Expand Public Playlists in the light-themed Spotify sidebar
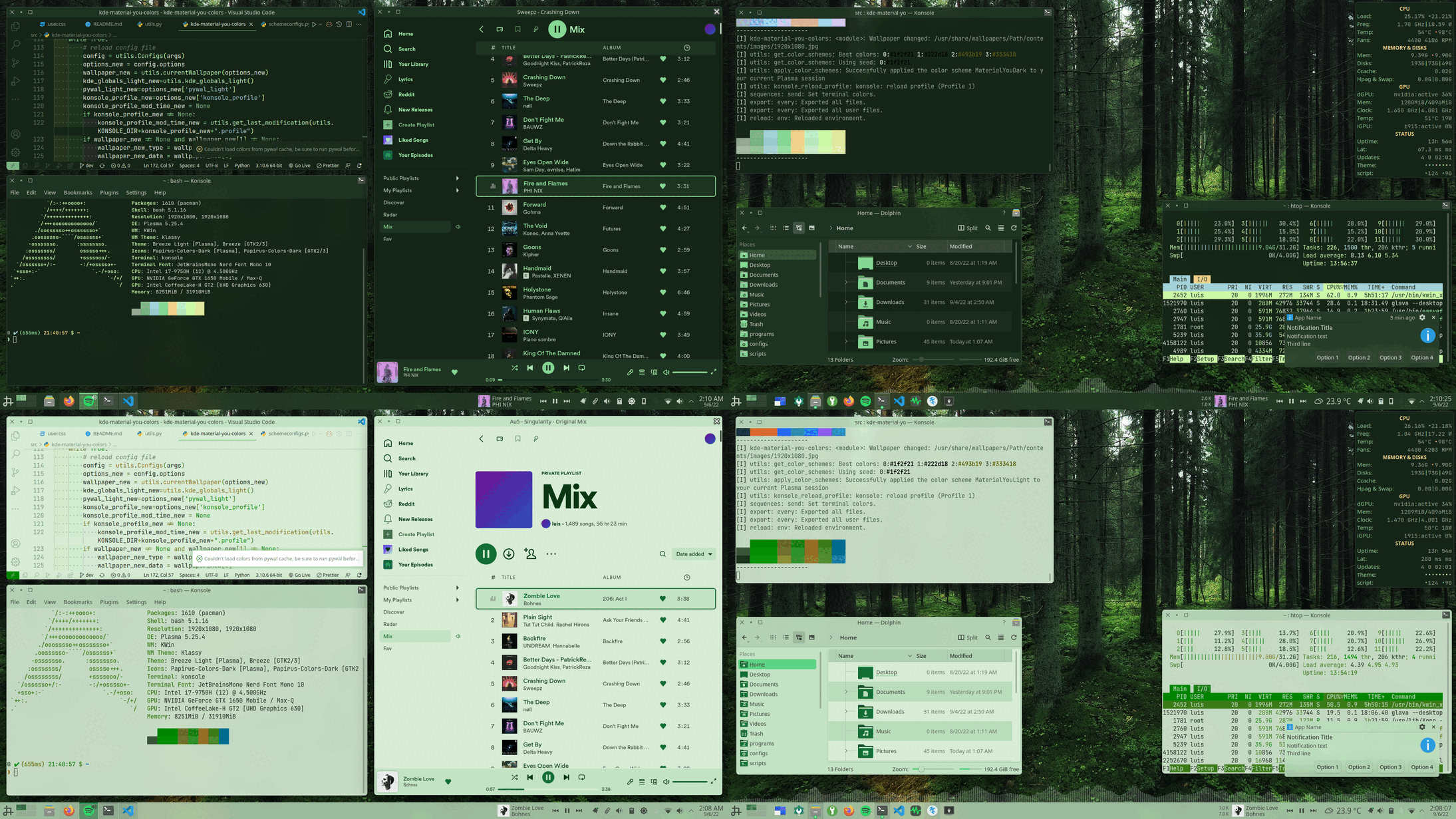The image size is (1456, 819). (x=457, y=587)
